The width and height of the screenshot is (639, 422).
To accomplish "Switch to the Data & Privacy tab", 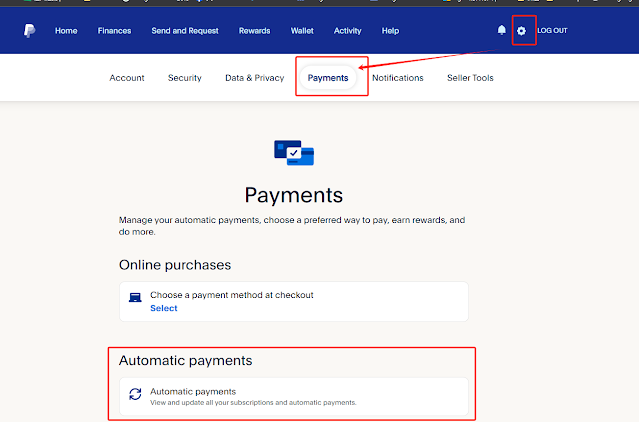I will coord(255,78).
